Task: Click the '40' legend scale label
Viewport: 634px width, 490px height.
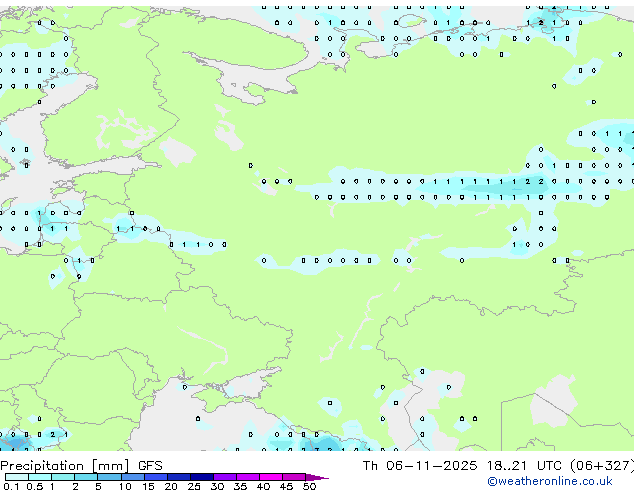Action: [263, 486]
